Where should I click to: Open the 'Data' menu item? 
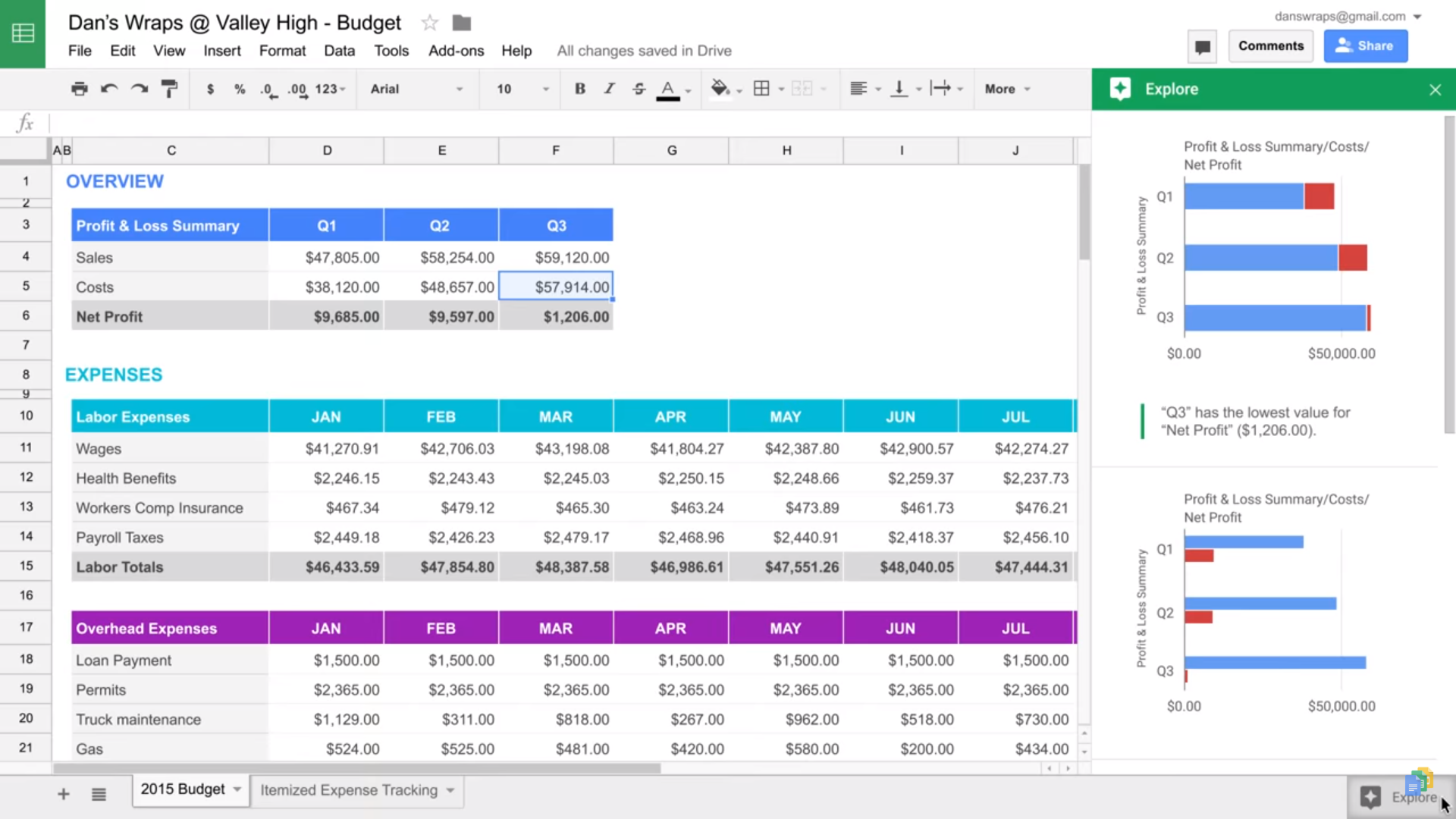pos(339,50)
